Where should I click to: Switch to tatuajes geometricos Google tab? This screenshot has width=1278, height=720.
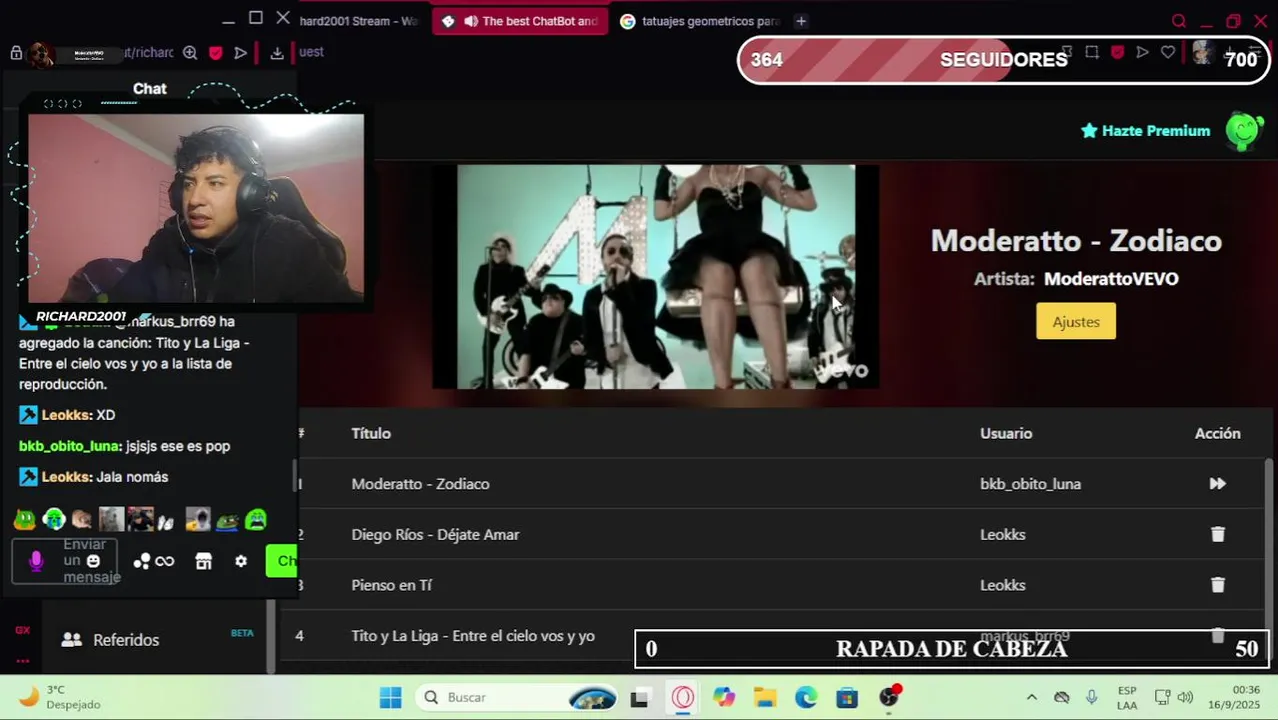(700, 21)
